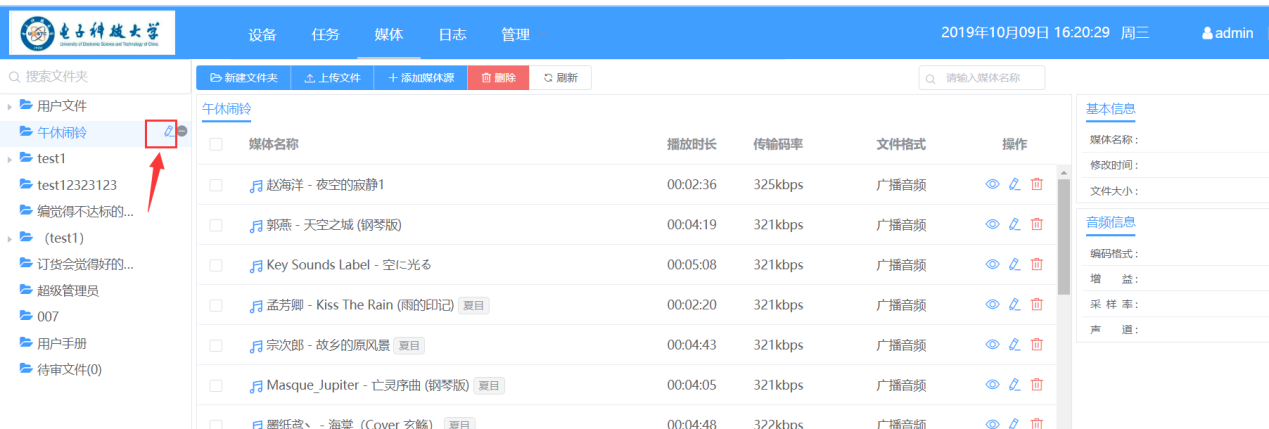Click the 上传文件 button
1269x429 pixels.
pyautogui.click(x=332, y=78)
